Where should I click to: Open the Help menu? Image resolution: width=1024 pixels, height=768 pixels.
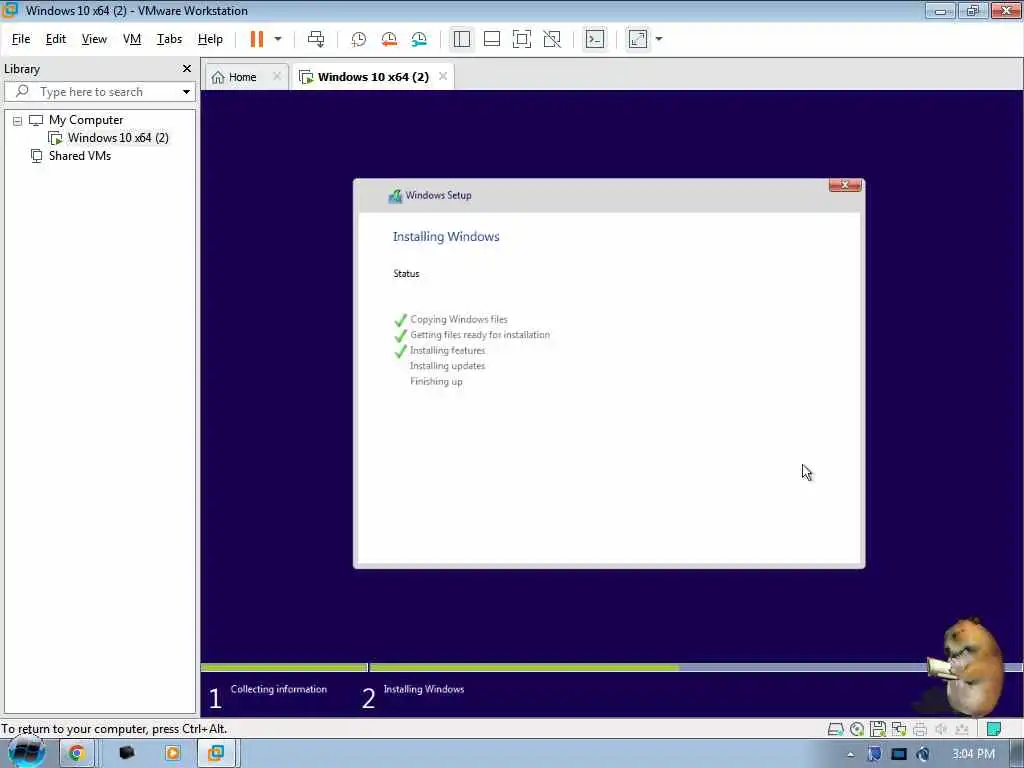coord(210,39)
